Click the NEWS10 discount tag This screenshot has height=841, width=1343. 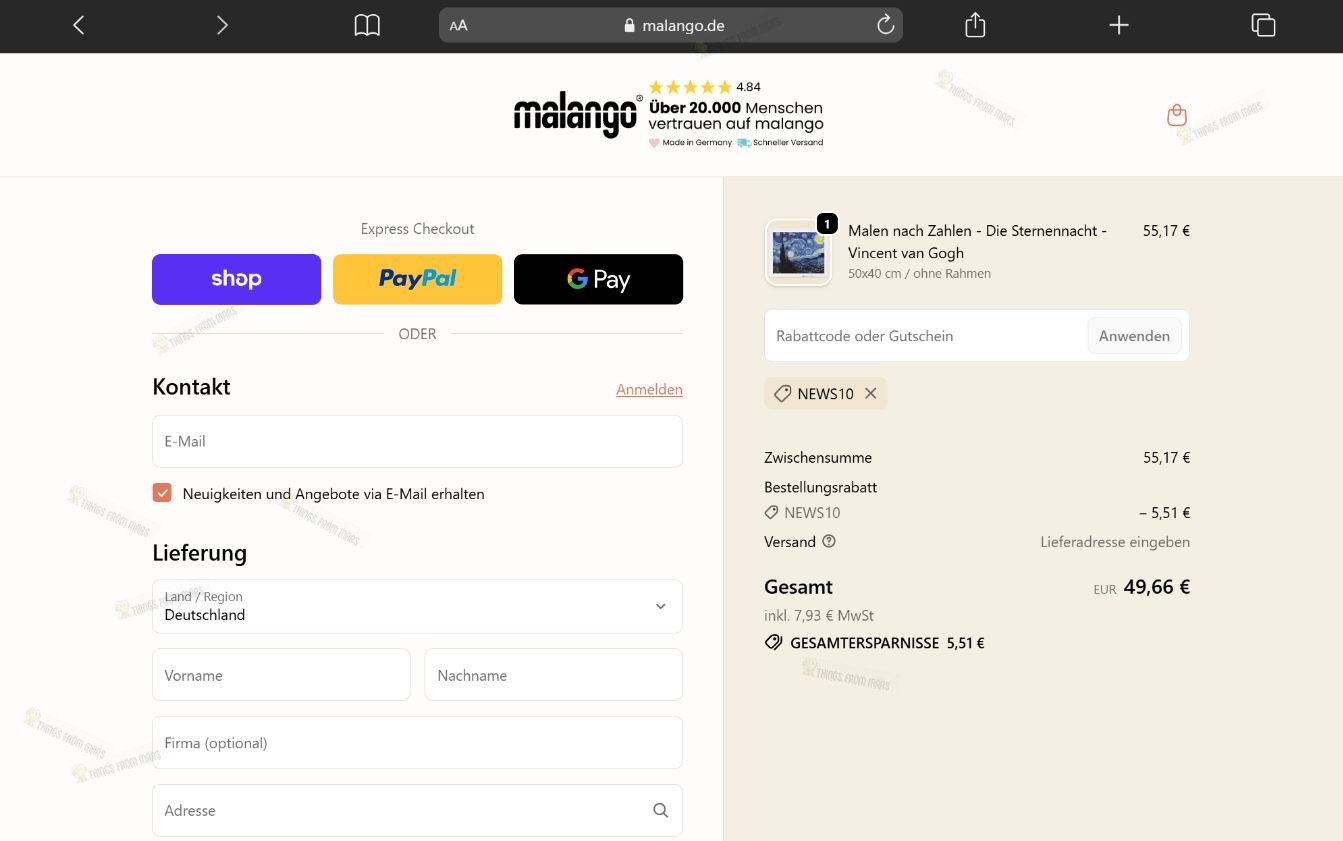pyautogui.click(x=825, y=394)
